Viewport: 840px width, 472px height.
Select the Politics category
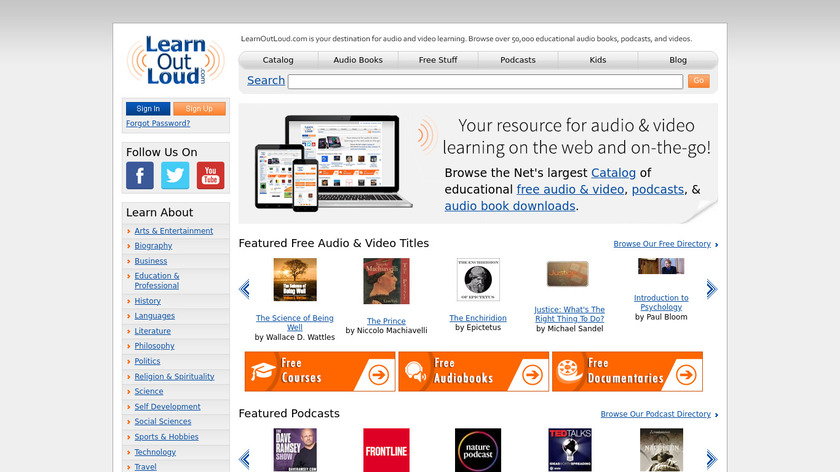click(x=147, y=361)
